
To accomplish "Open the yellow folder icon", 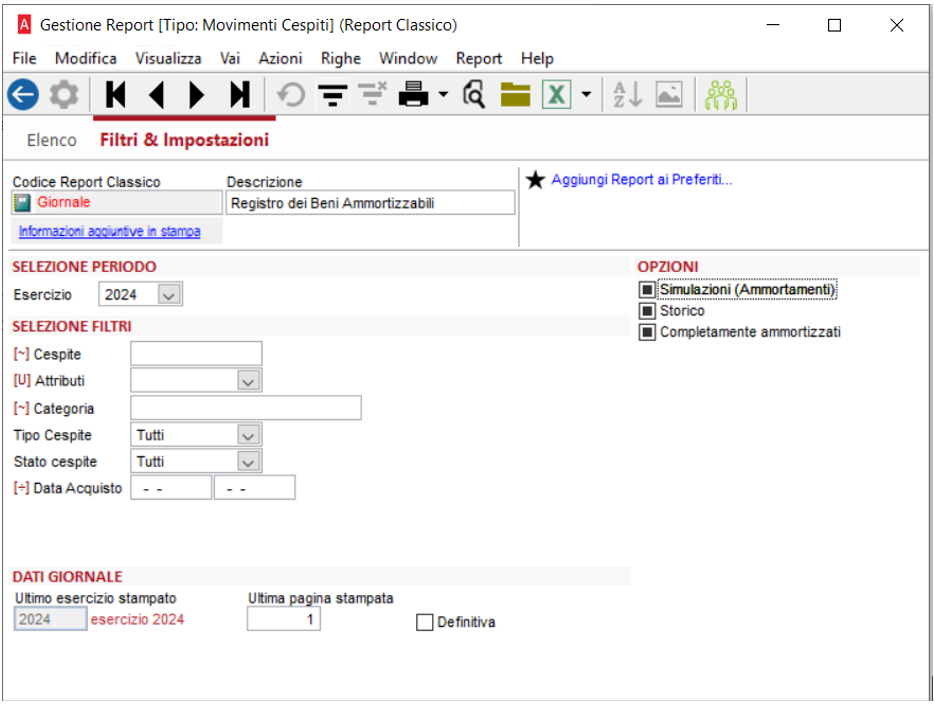I will (515, 94).
